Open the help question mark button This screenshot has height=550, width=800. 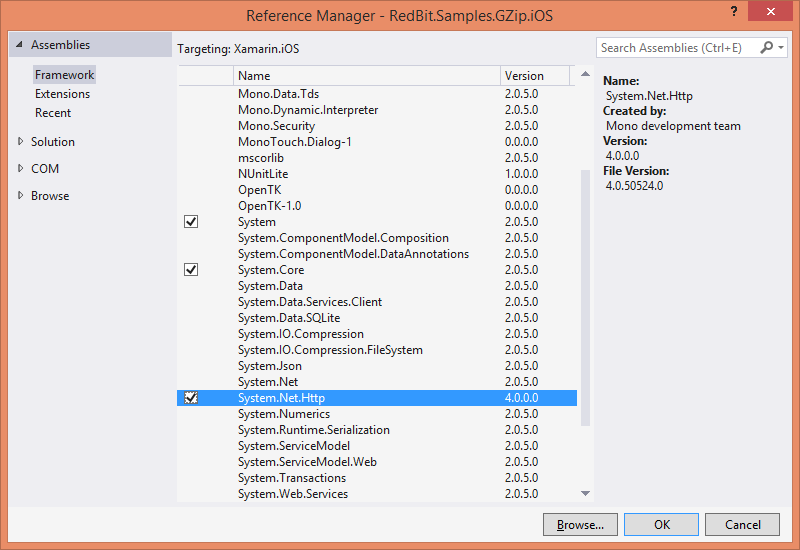(734, 11)
